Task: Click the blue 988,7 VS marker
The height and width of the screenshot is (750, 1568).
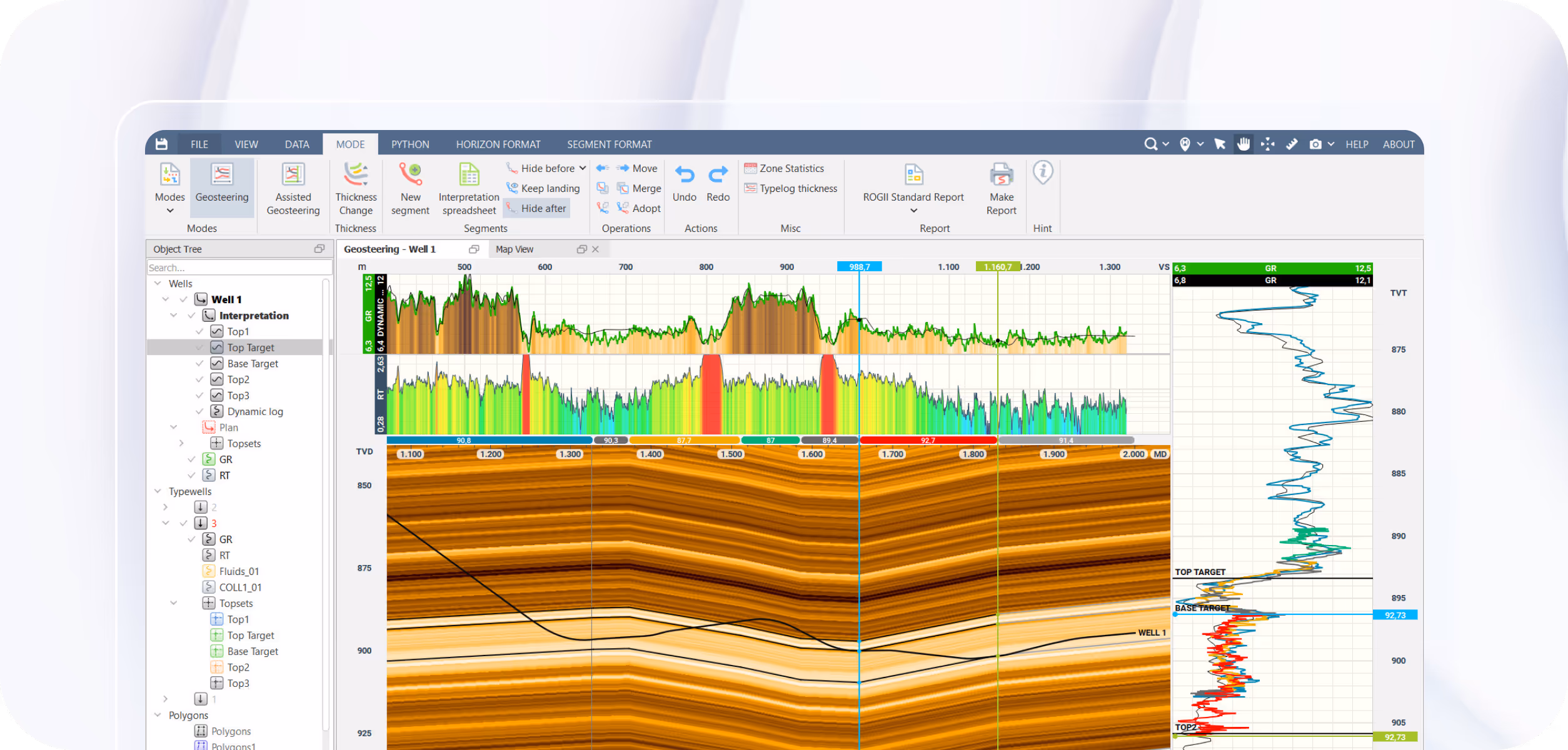Action: pos(859,267)
